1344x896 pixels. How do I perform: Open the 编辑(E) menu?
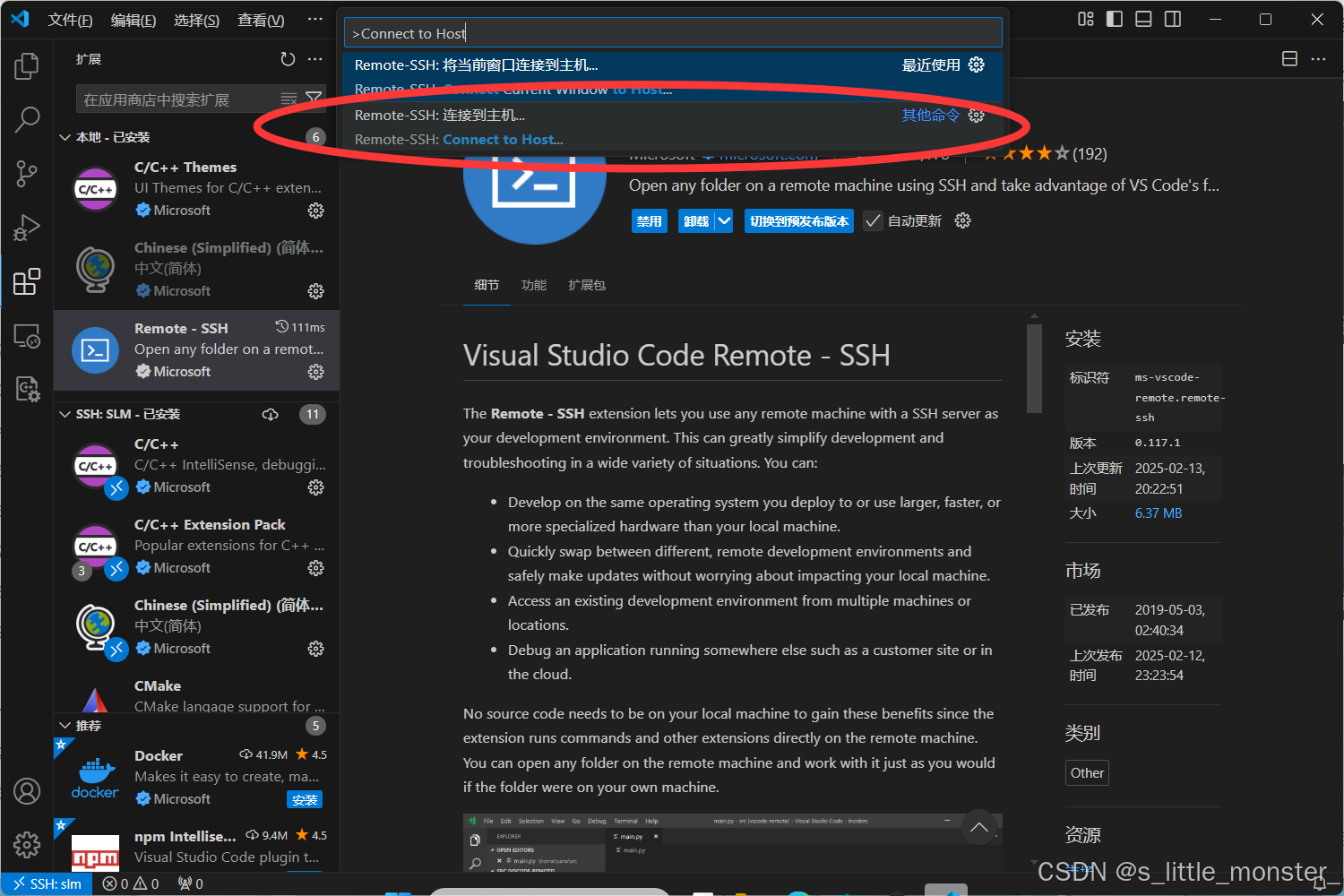pyautogui.click(x=134, y=20)
